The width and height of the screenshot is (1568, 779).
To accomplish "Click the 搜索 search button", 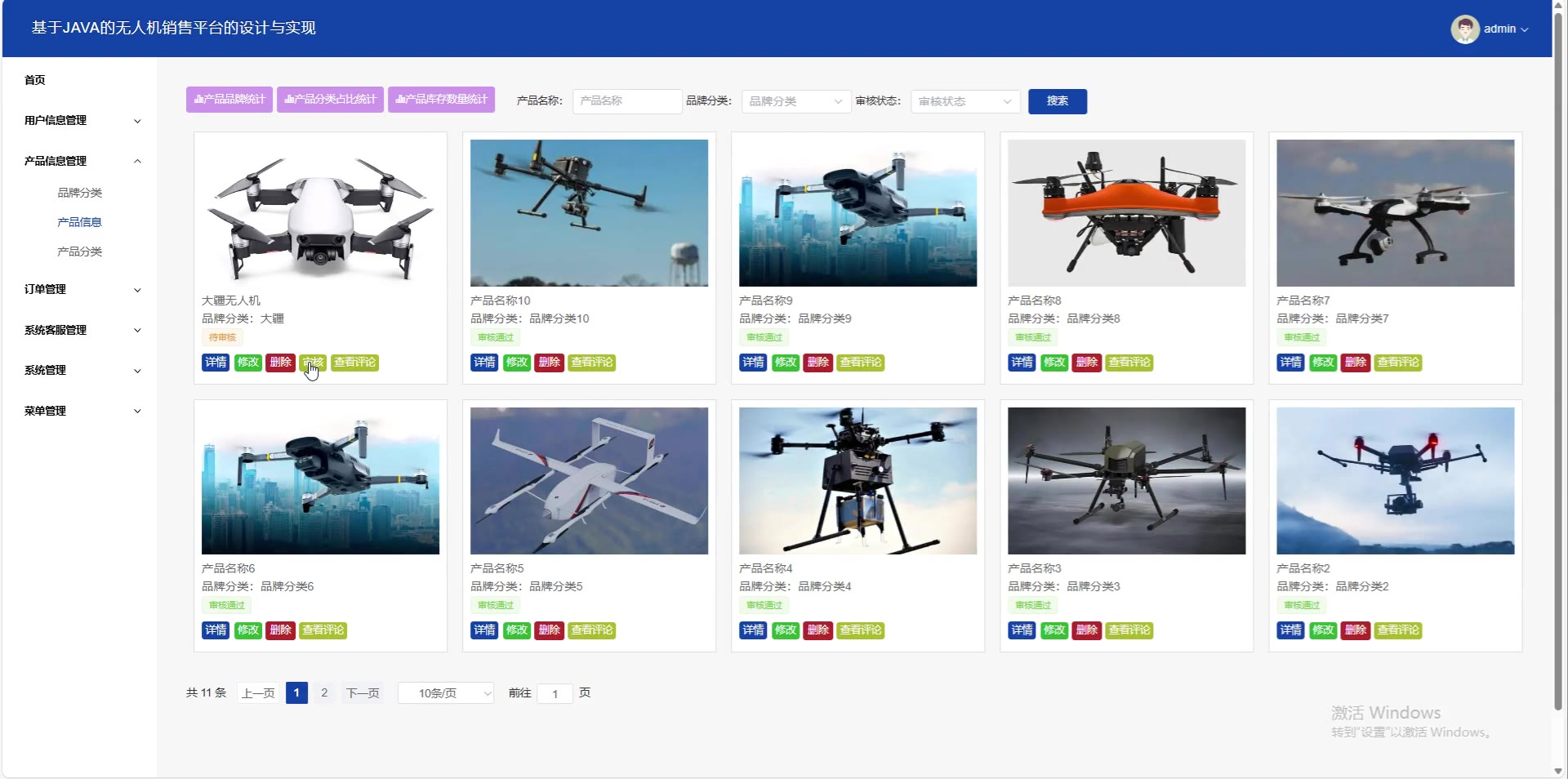I will pos(1058,101).
